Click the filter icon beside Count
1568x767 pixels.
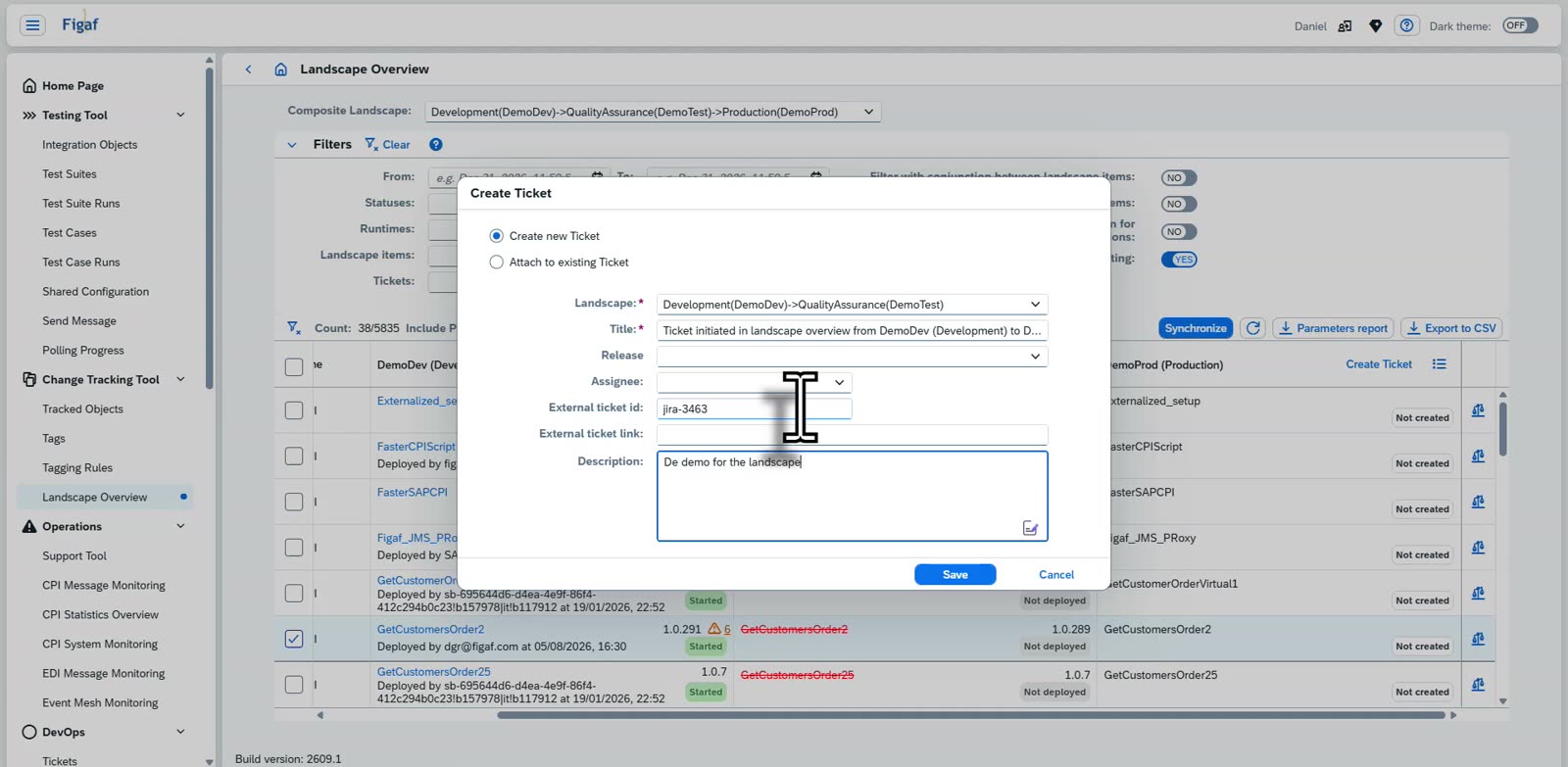click(294, 328)
